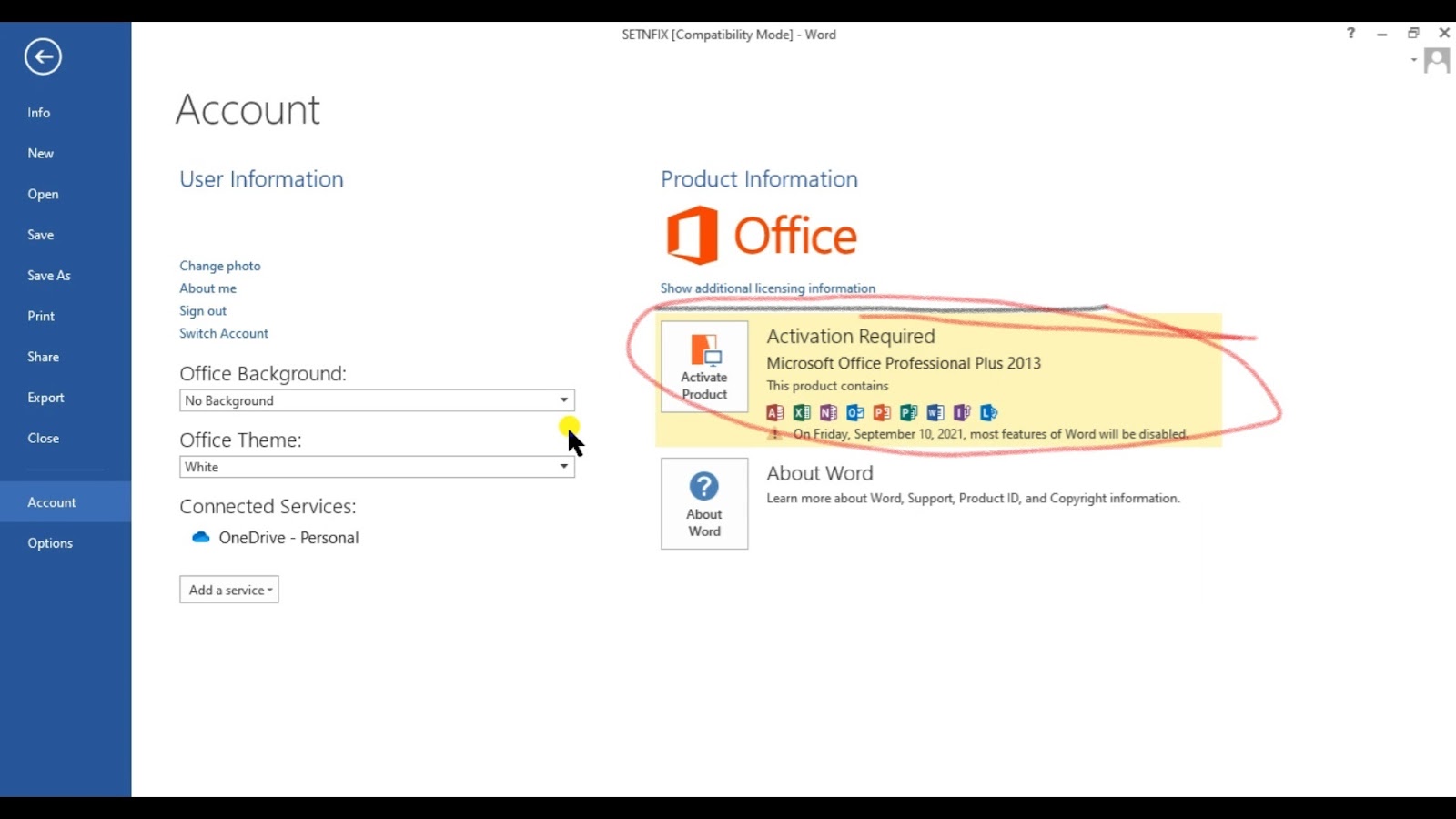Click the Word icon in product contents
Screen dimensions: 1456x819
[935, 412]
